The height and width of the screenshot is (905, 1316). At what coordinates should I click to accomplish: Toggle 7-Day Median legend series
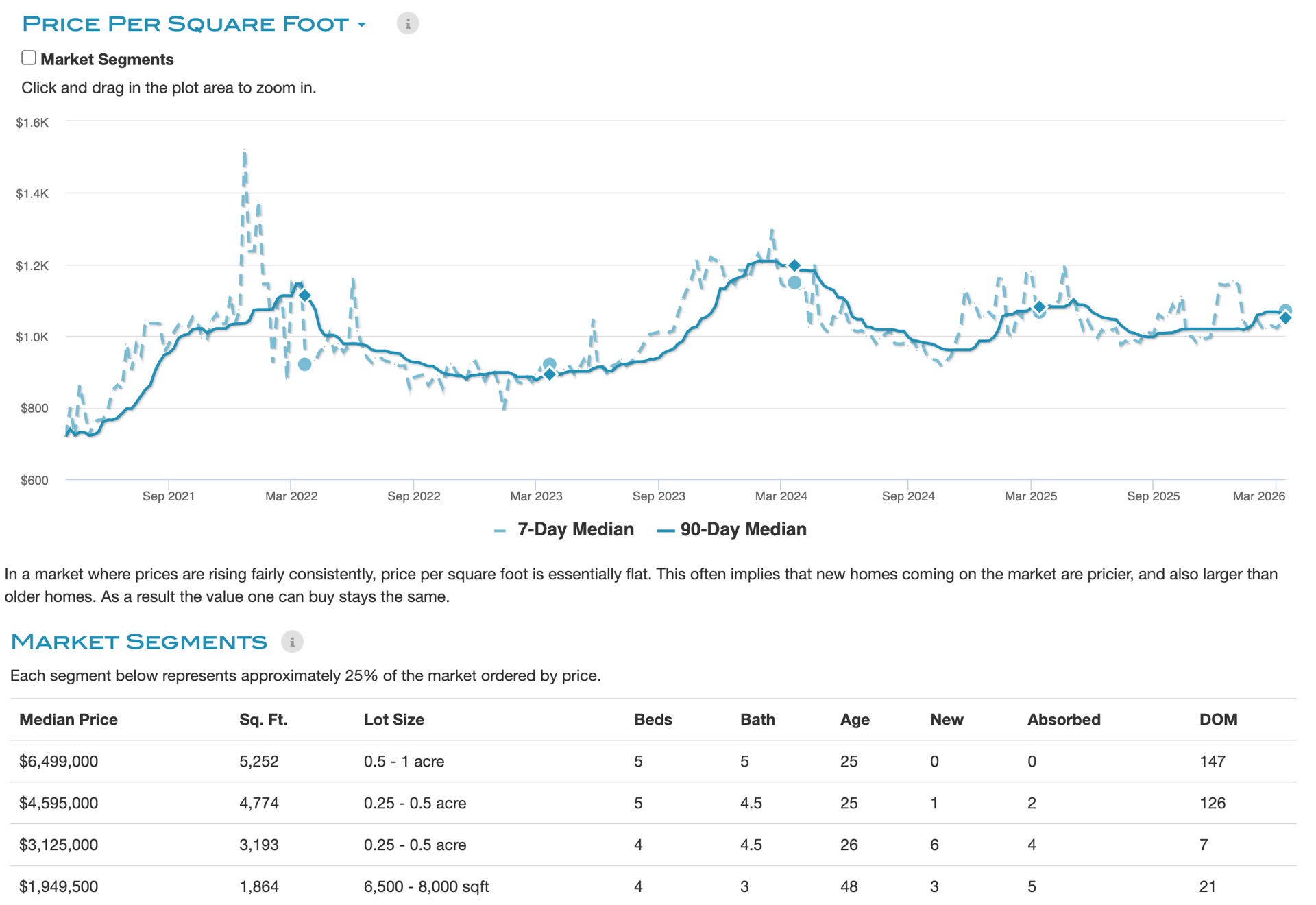pos(575,529)
